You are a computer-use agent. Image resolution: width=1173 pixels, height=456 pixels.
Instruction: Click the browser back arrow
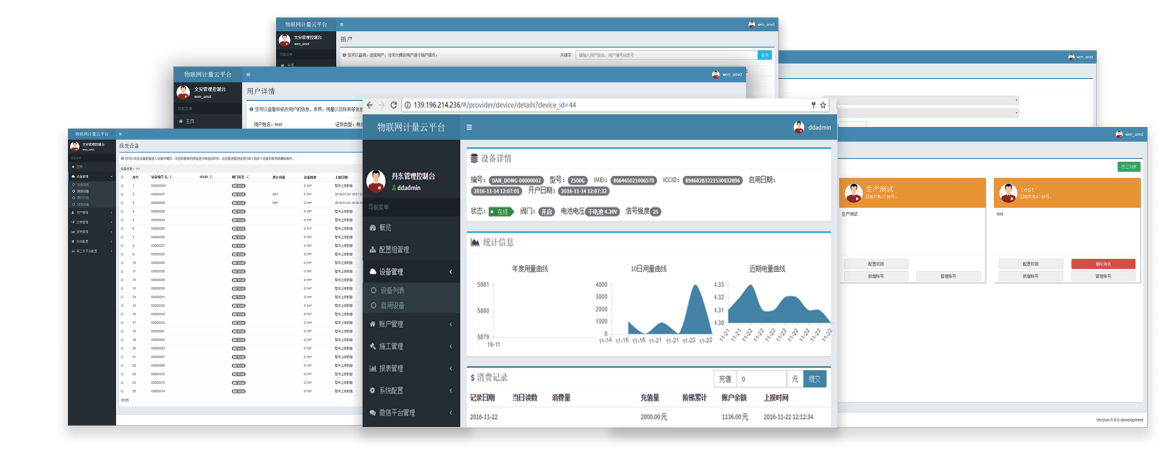(369, 104)
